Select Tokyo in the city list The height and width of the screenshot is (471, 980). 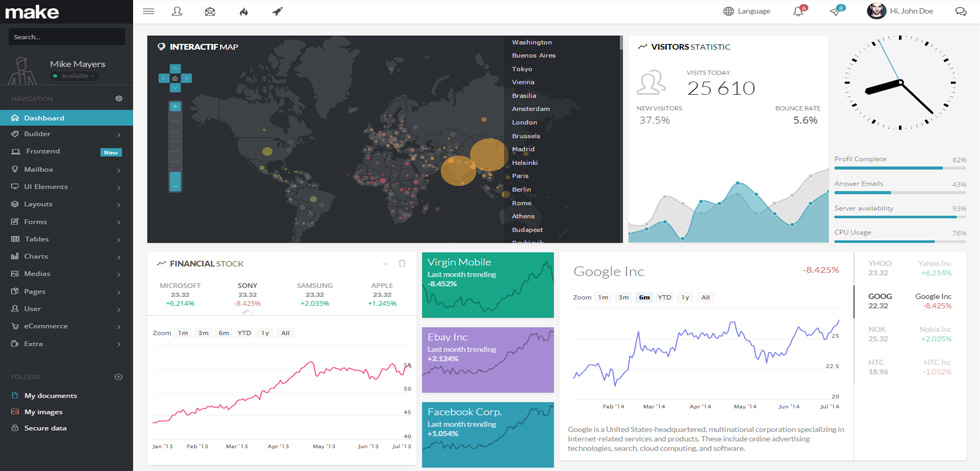click(x=522, y=69)
